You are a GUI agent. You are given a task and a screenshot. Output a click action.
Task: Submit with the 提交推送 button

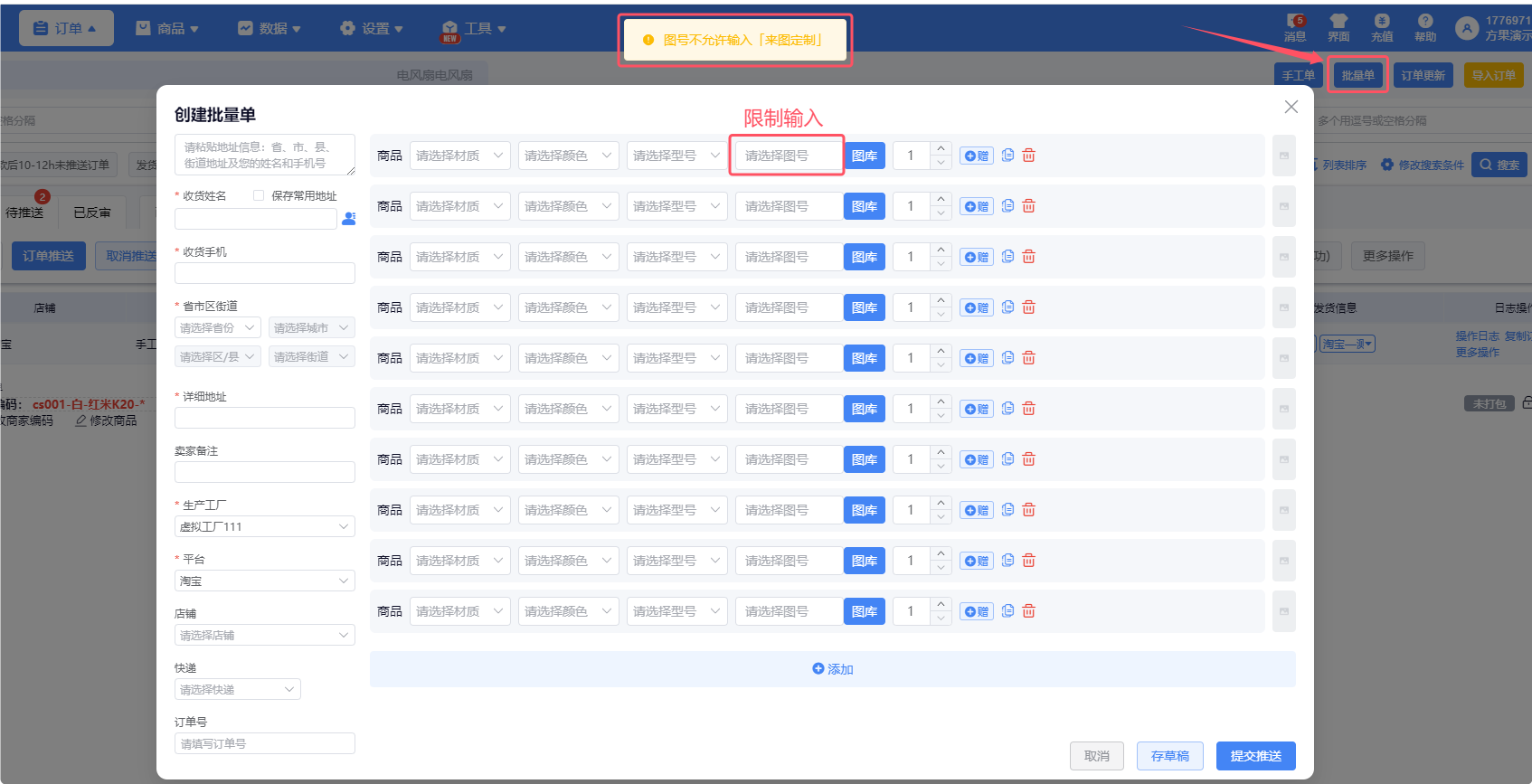[1256, 756]
